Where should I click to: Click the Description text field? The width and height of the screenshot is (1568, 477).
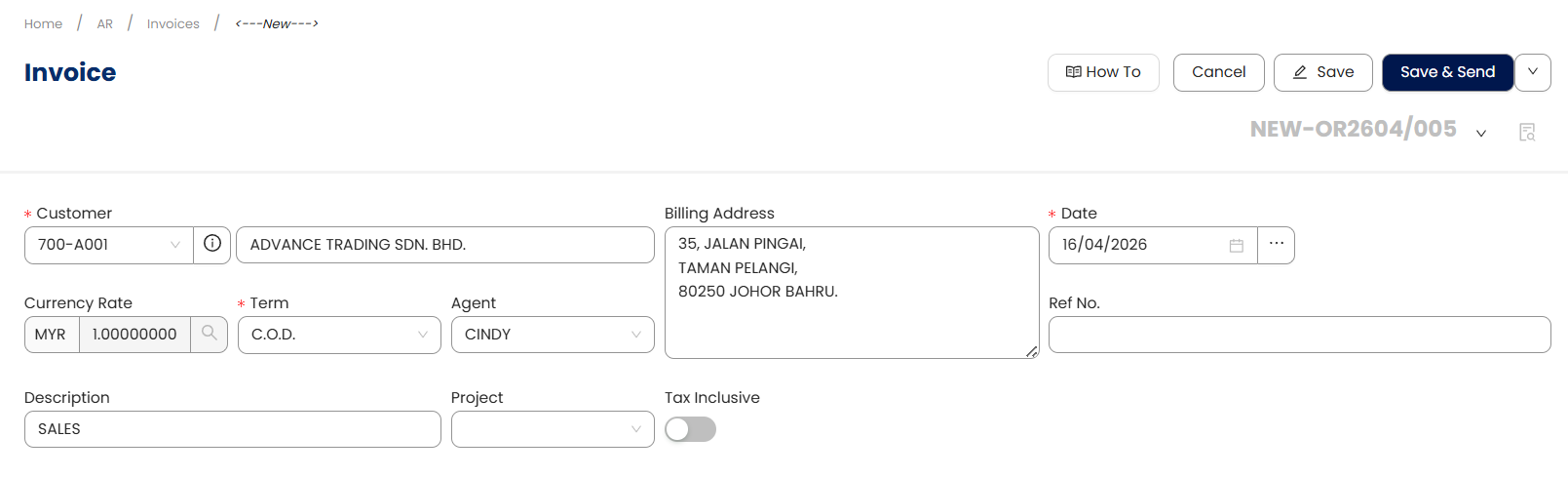coord(232,429)
